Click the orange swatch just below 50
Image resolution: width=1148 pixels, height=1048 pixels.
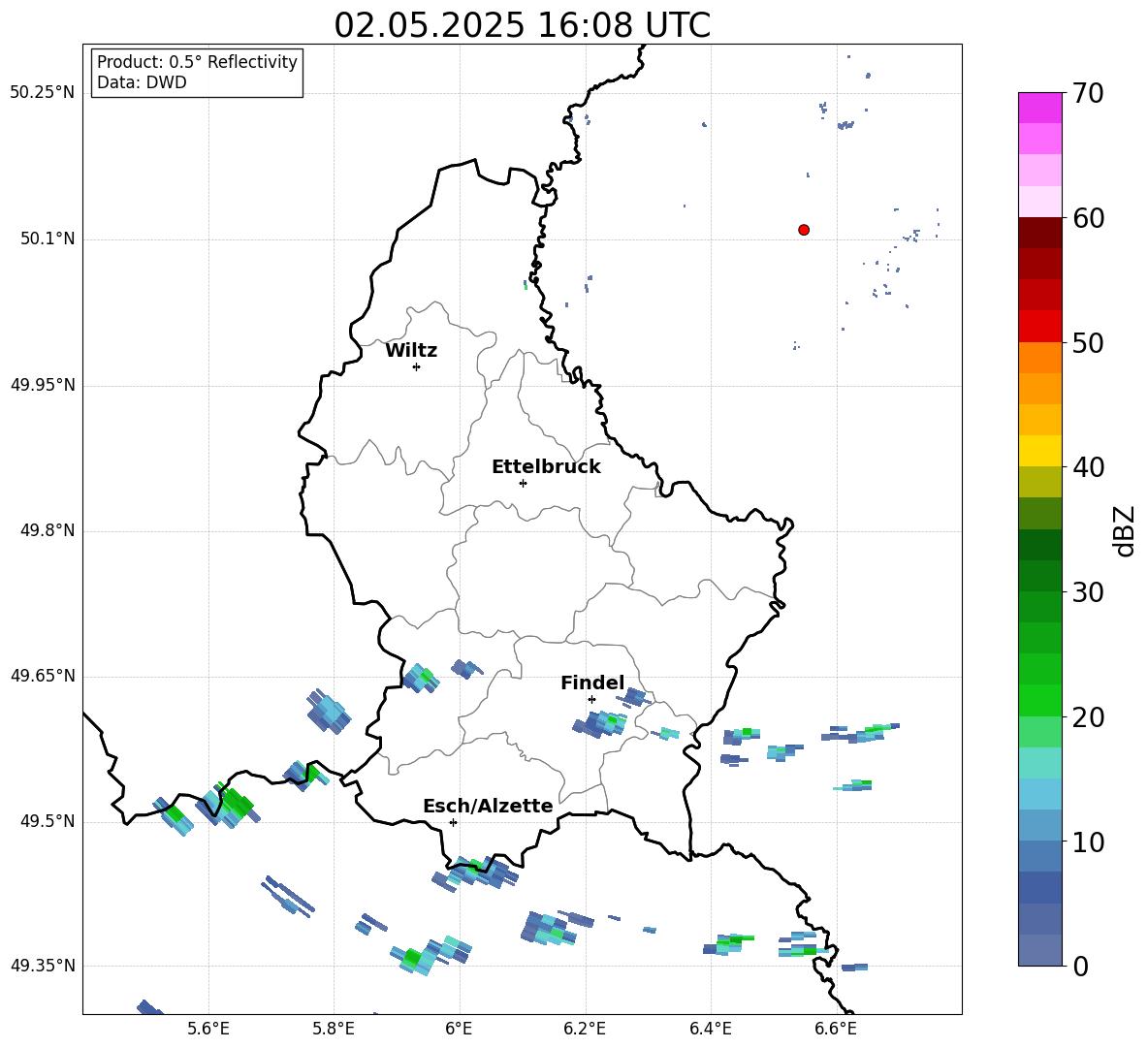click(x=1040, y=358)
